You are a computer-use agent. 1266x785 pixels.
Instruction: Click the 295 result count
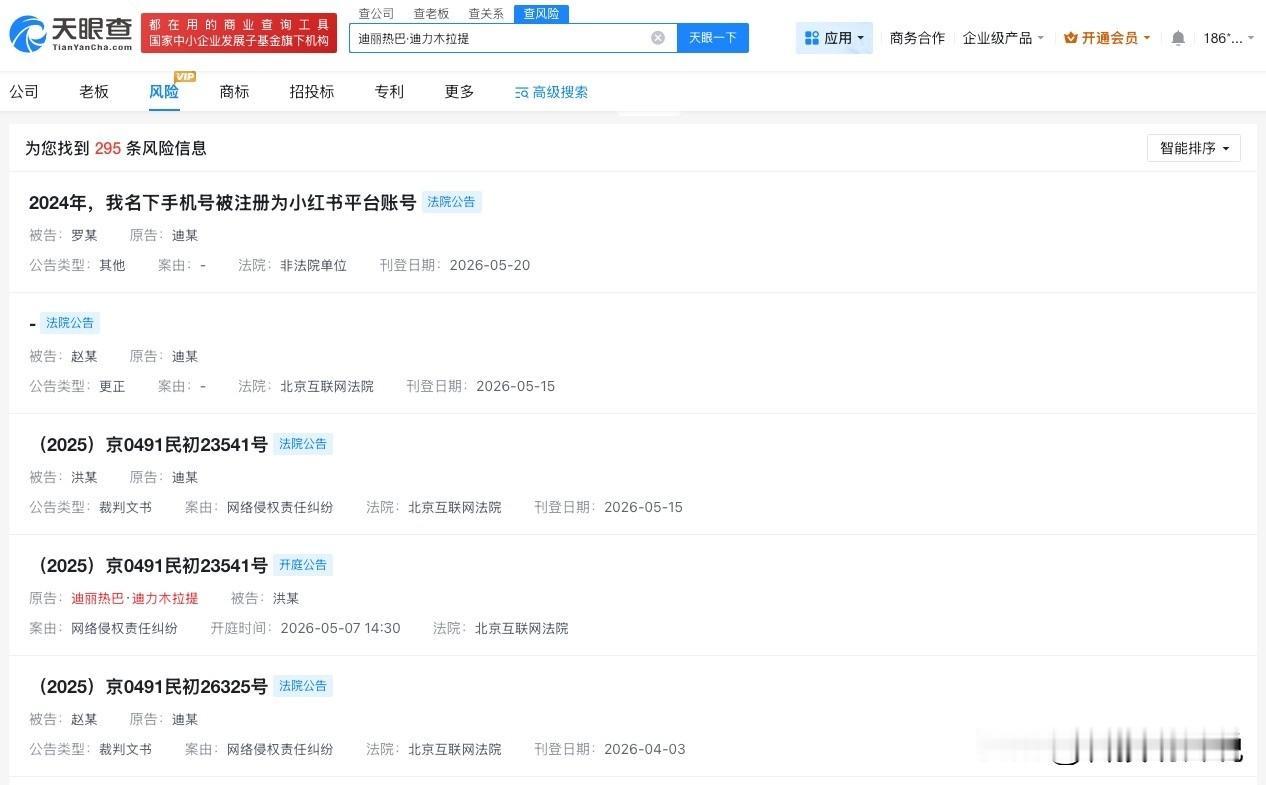(108, 148)
